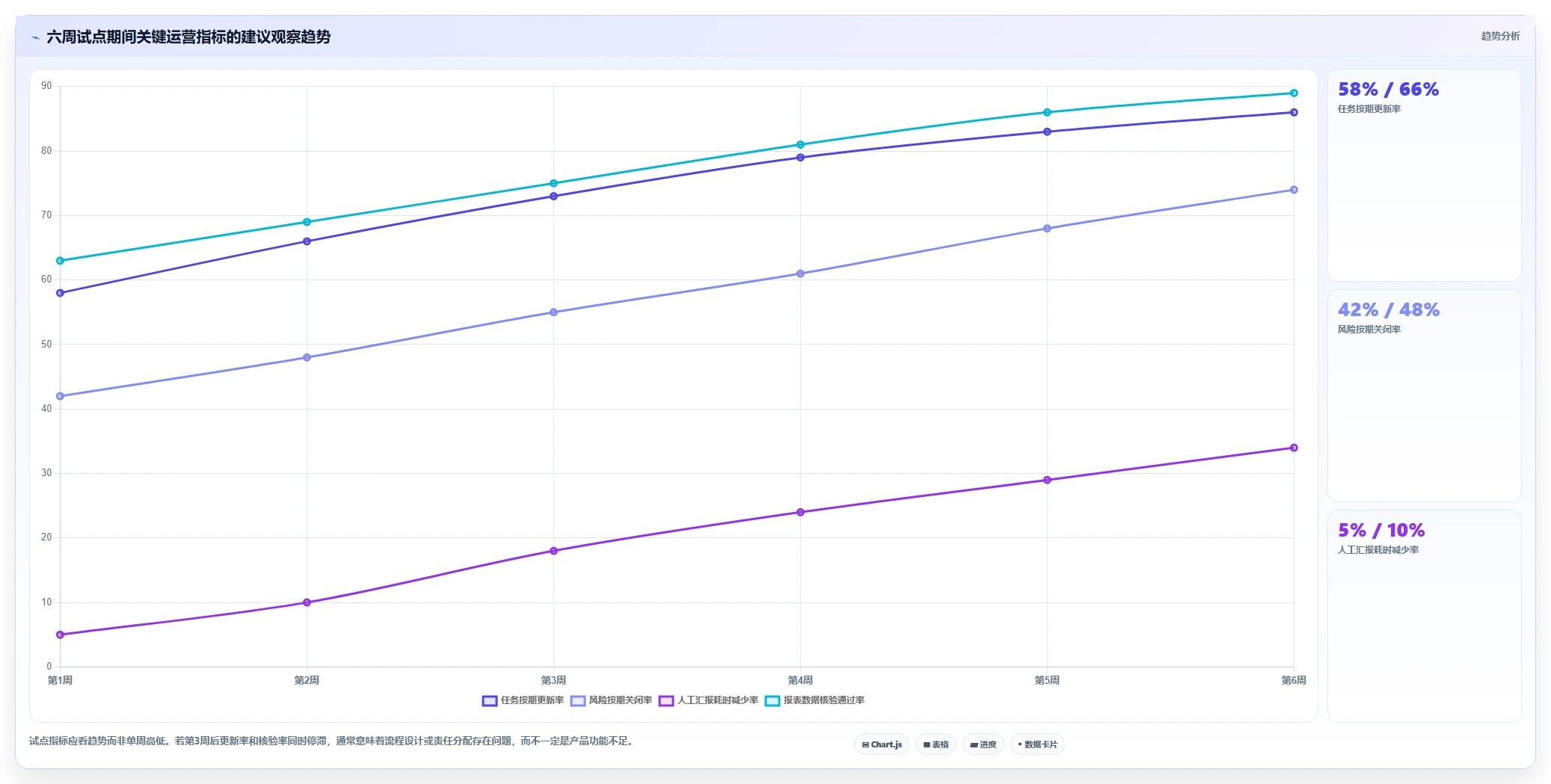Click the footnote text starting with 试点指标应看趋势
Viewport: 1551px width, 784px height.
(333, 741)
